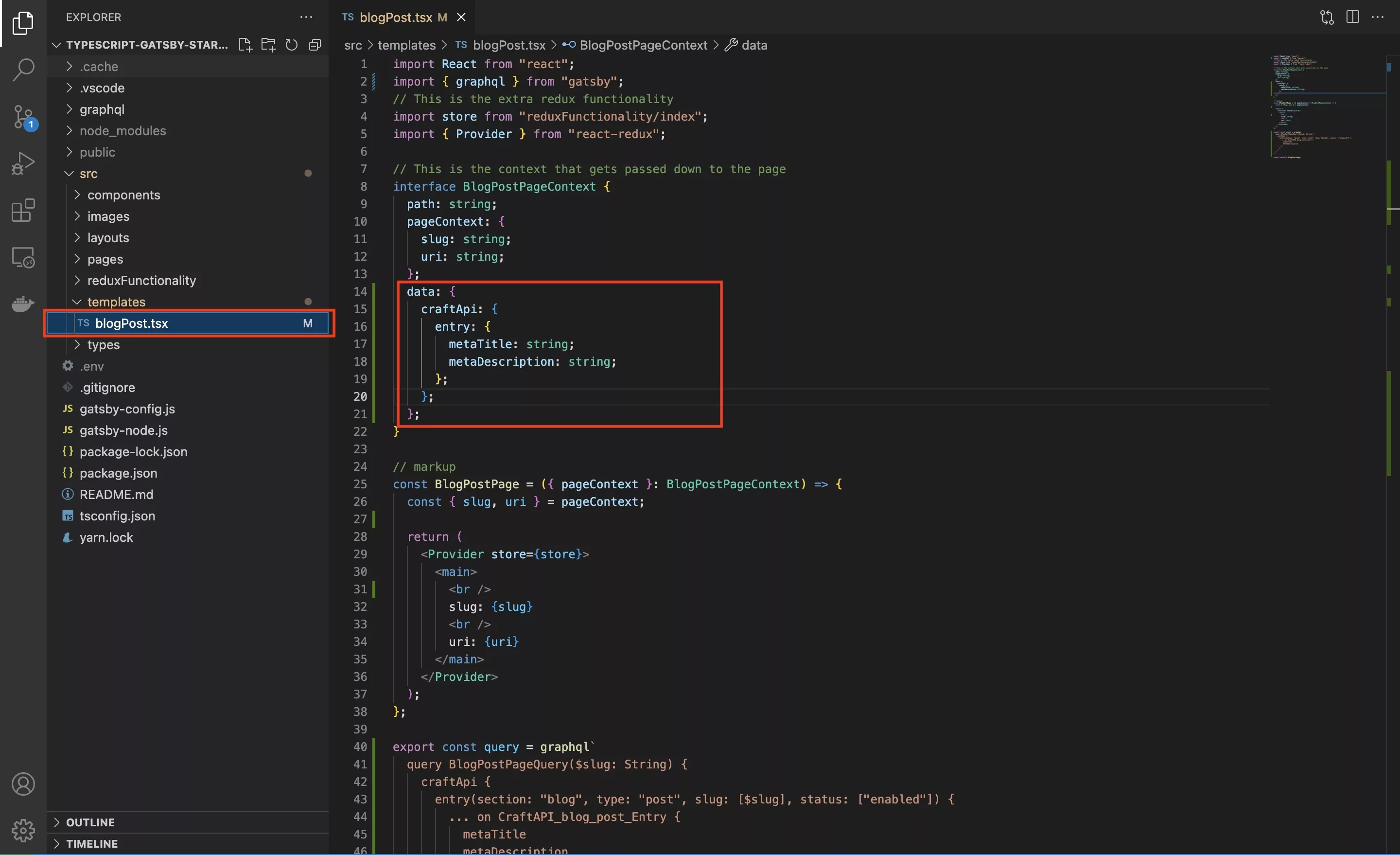Screen dimensions: 1400x855
Task: Click the "// markup" comment
Action: pos(424,467)
